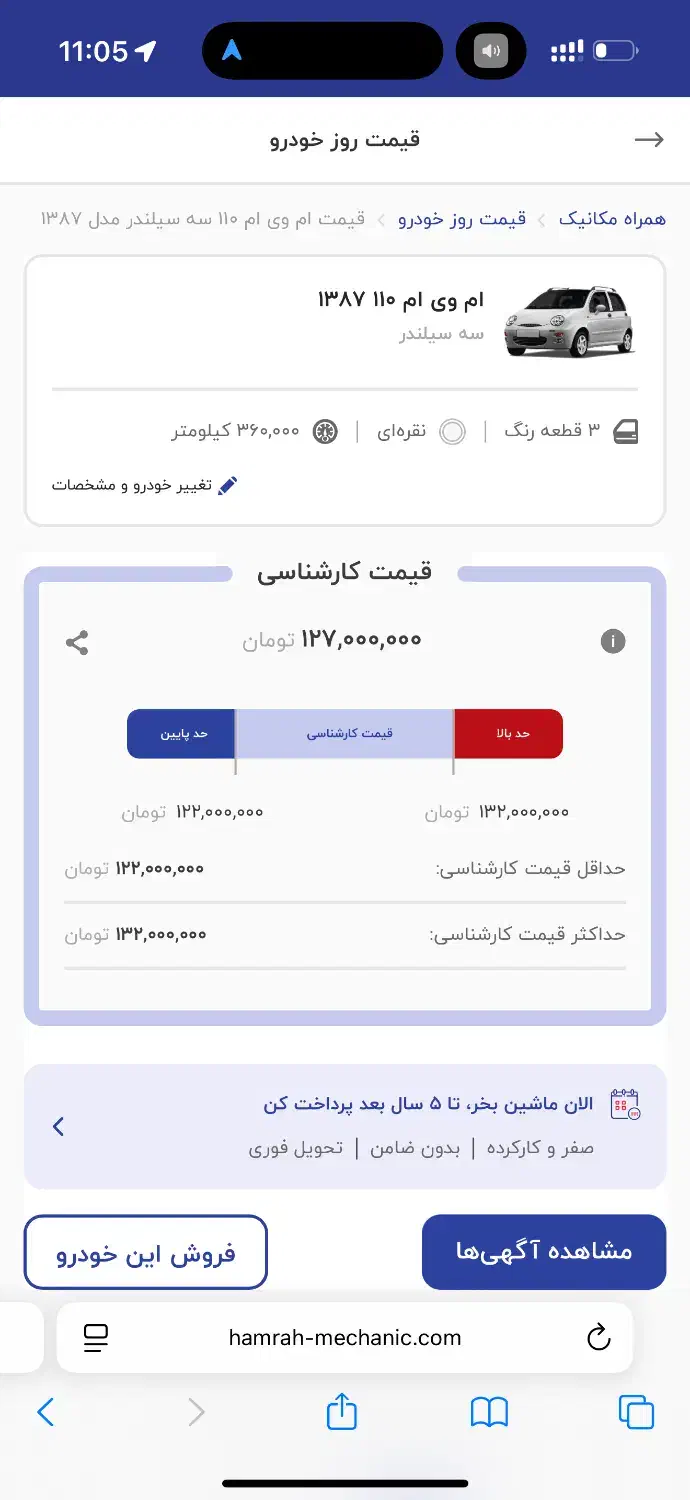Tap the pencil edit icon
Image resolution: width=690 pixels, height=1500 pixels.
[x=228, y=486]
